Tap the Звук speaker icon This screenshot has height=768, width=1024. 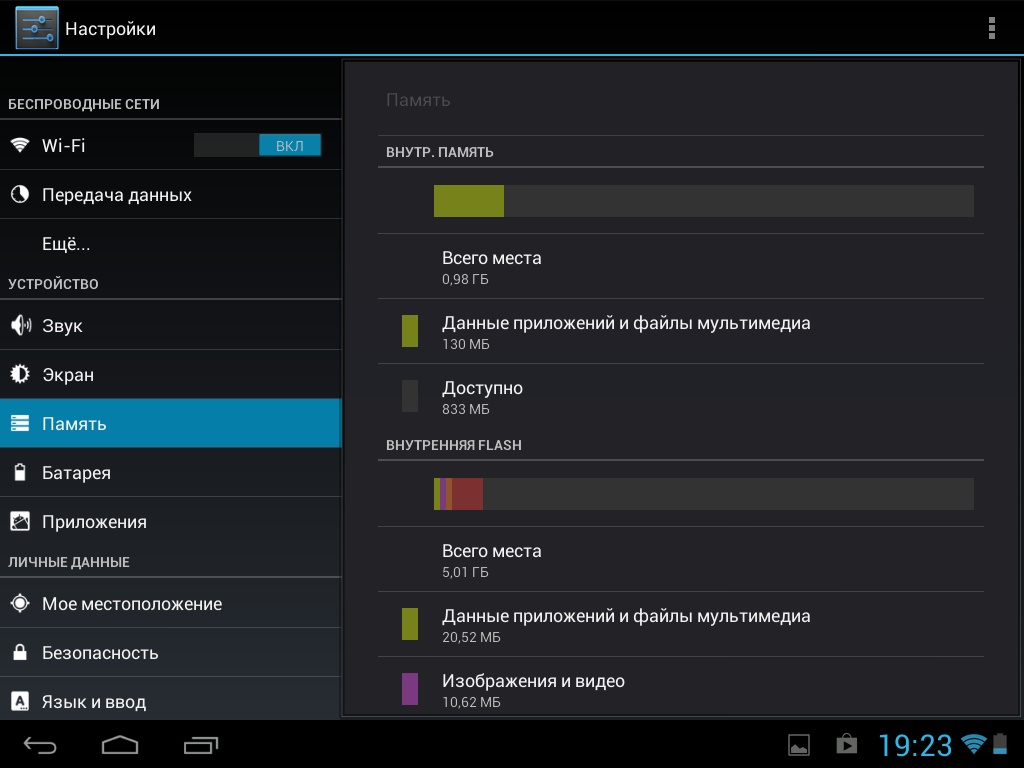20,326
